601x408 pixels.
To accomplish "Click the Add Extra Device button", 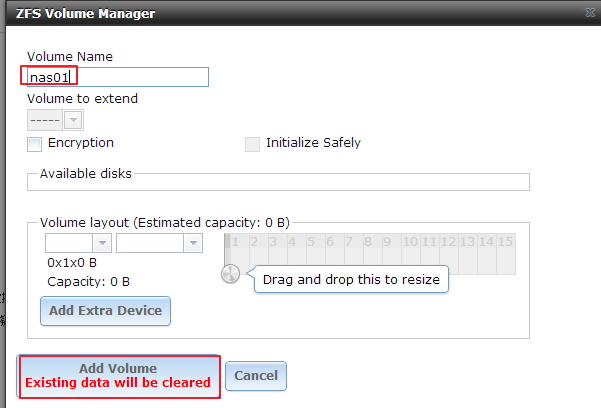I will point(105,311).
